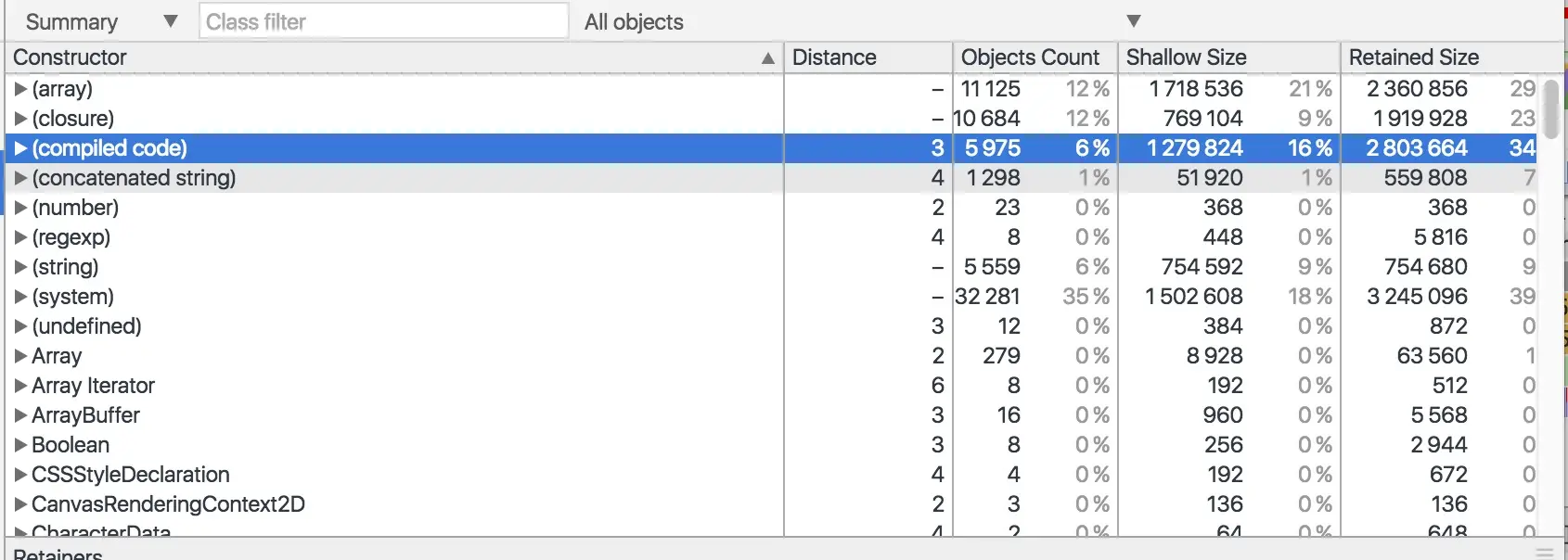The width and height of the screenshot is (1568, 560).
Task: Sort by Objects Count column header
Action: coord(1035,57)
